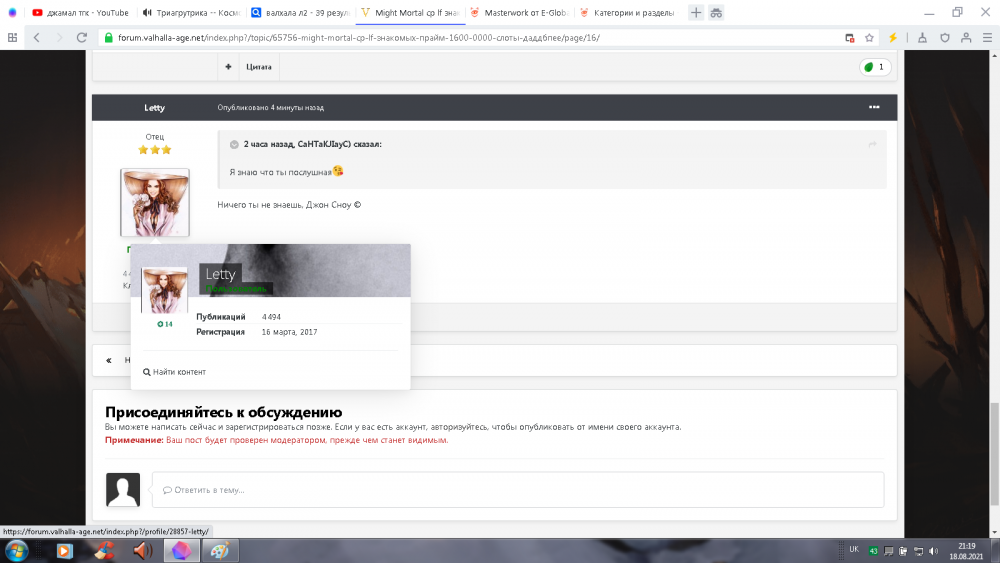This screenshot has height=563, width=1000.
Task: Open a new browser tab
Action: (696, 13)
